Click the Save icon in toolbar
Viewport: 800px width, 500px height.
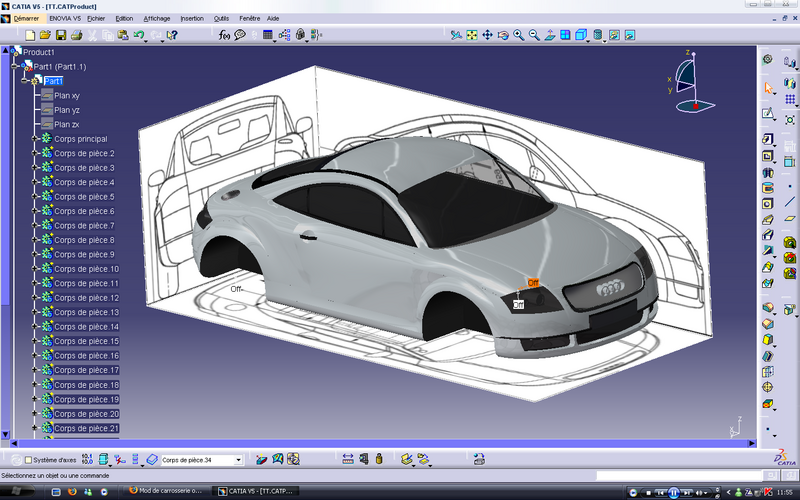point(60,35)
